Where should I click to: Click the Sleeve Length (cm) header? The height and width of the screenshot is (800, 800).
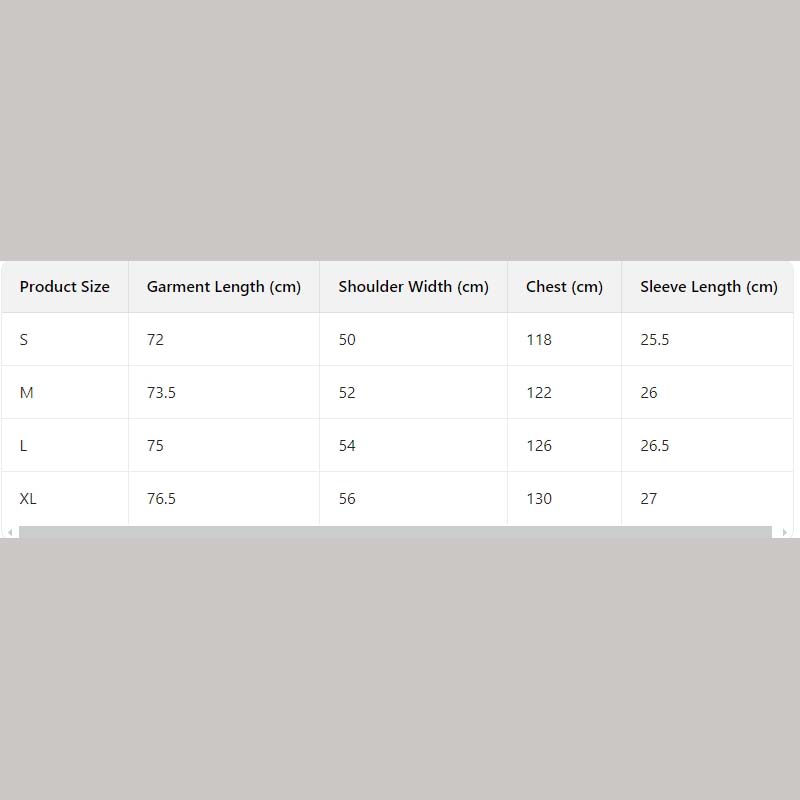708,287
